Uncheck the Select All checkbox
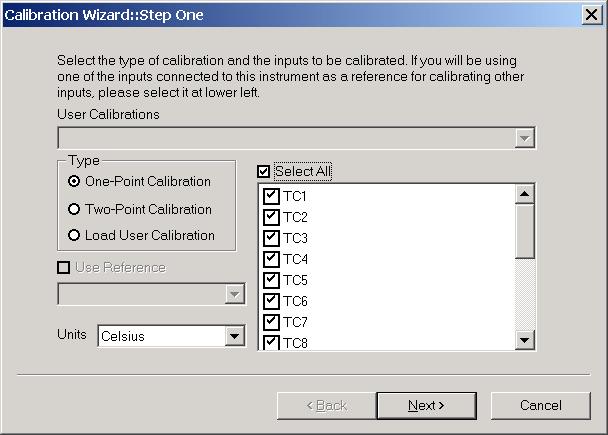Viewport: 608px width, 435px height. point(263,171)
